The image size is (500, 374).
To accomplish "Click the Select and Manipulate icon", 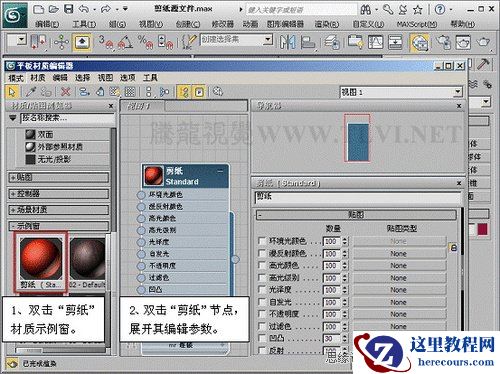I will pos(61,42).
